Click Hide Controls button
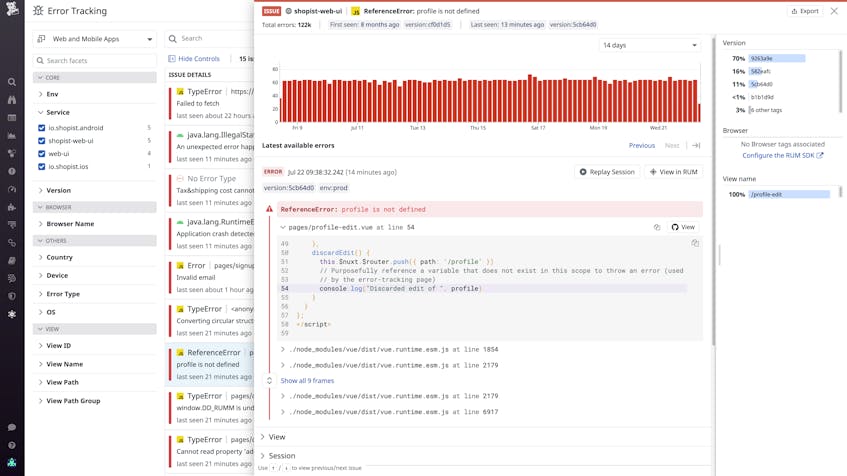 tap(194, 58)
